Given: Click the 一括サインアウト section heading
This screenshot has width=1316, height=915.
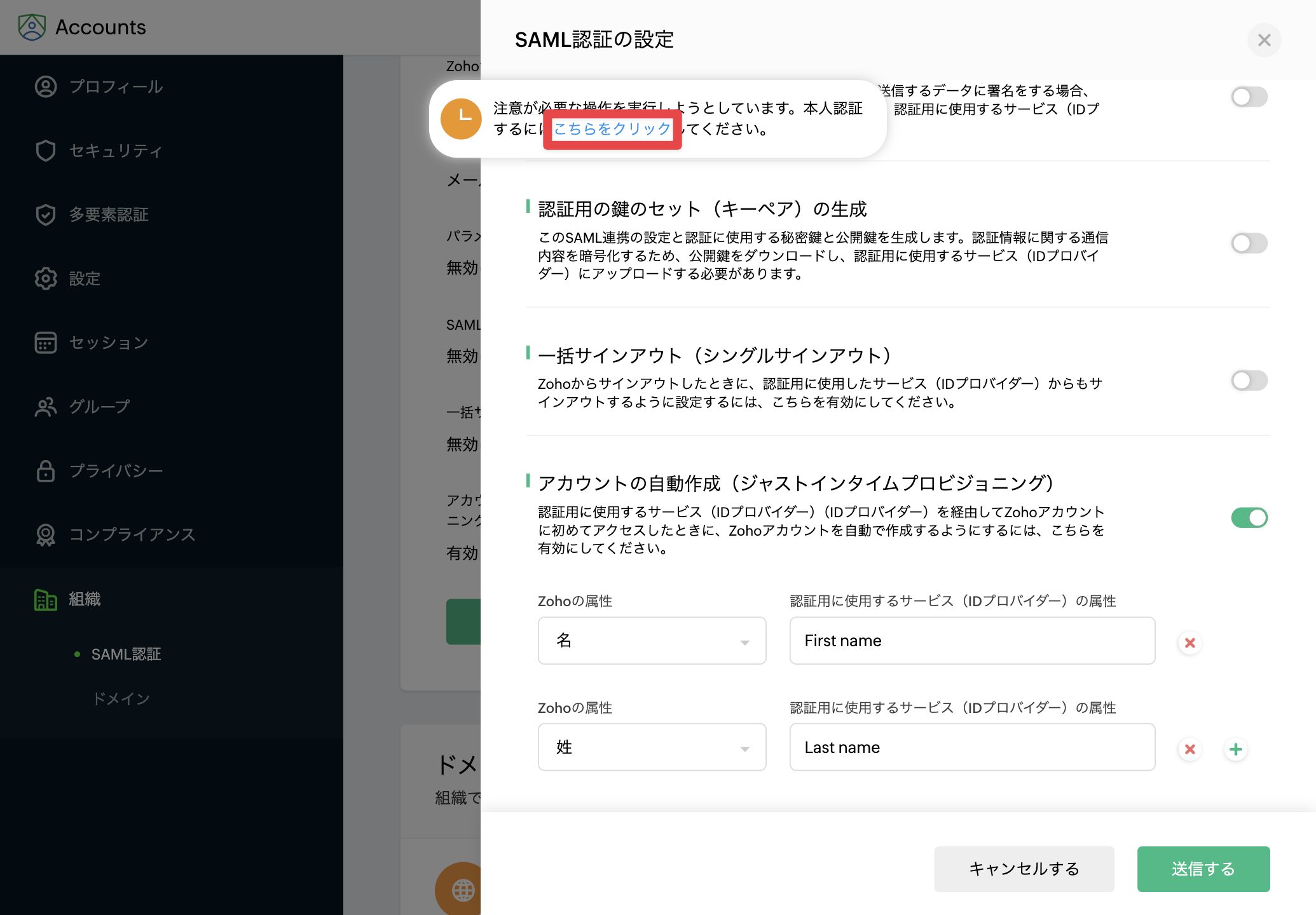Looking at the screenshot, I should pyautogui.click(x=715, y=356).
